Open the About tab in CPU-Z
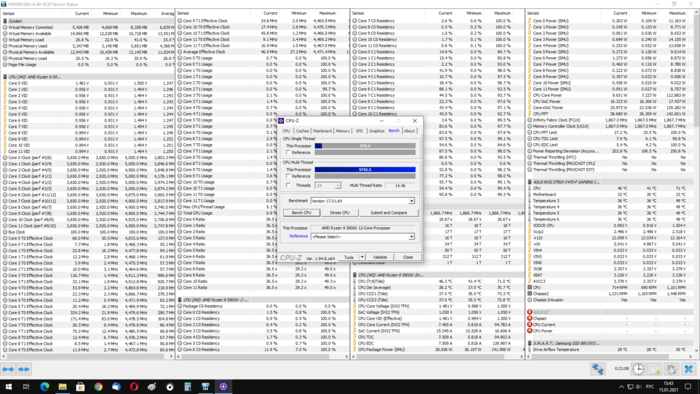700x394 pixels. click(409, 131)
